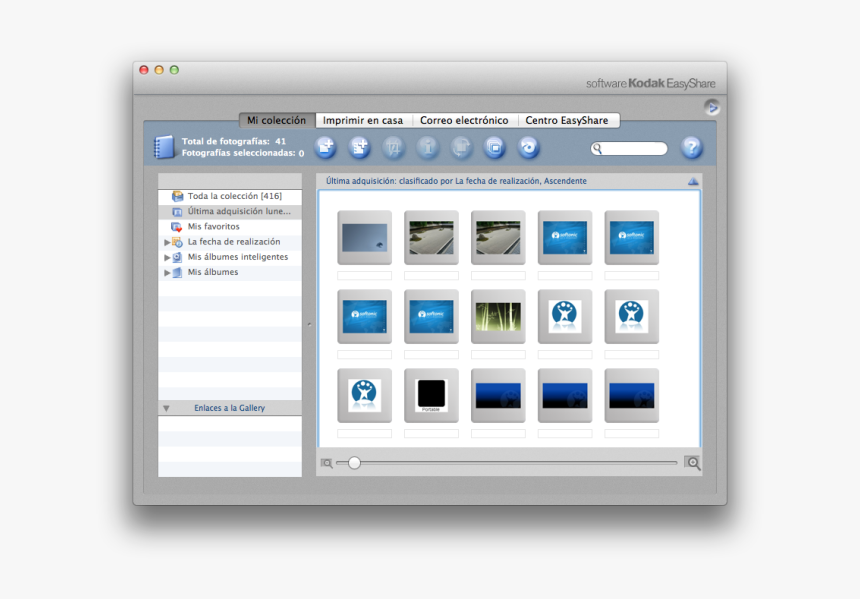The width and height of the screenshot is (860, 599).
Task: Go to the Centro EasyShare tab
Action: click(x=567, y=121)
